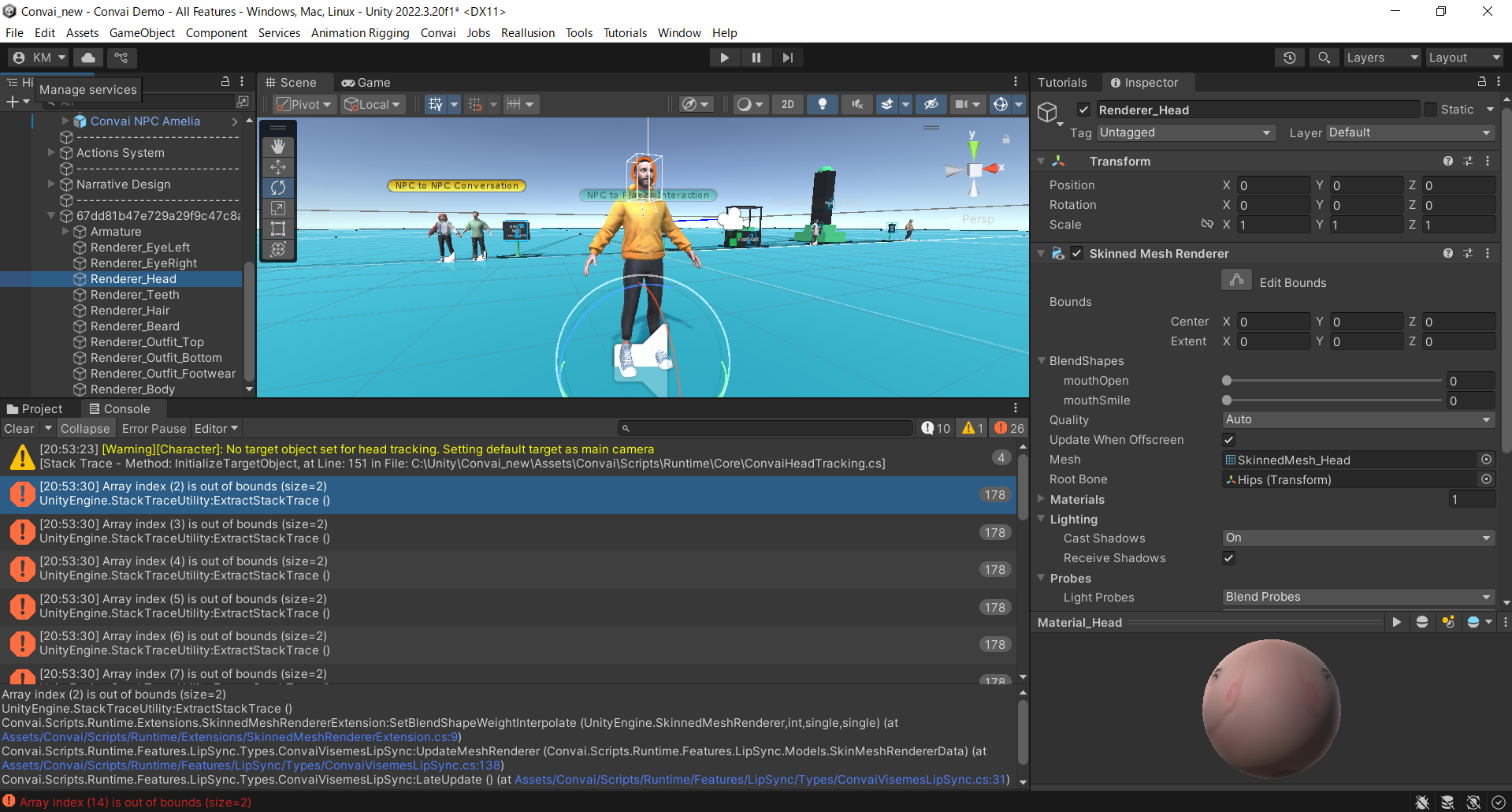
Task: Open Skinned Mesh Renderer more options menu
Action: pos(1488,253)
